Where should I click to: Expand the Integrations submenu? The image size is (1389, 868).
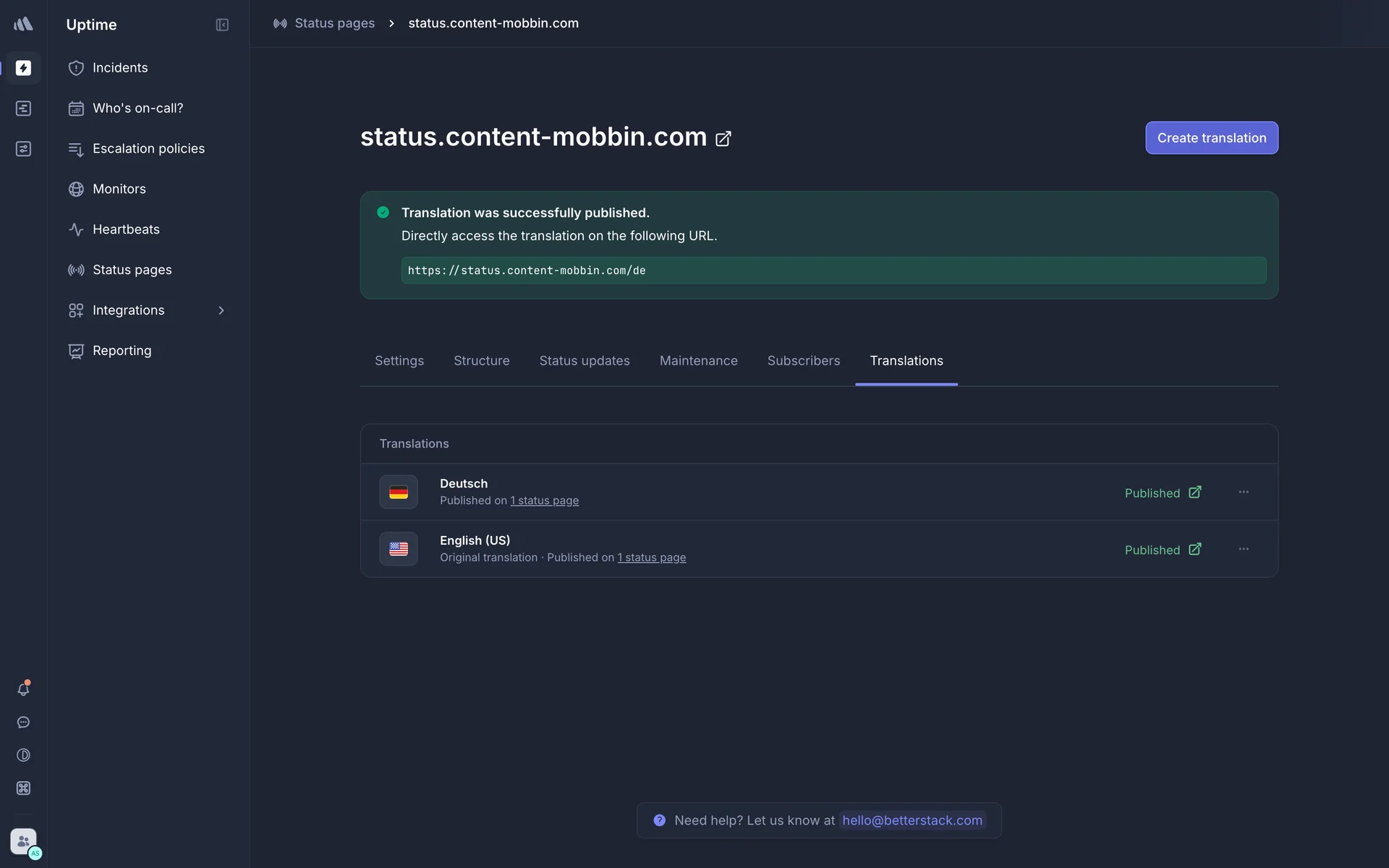click(221, 310)
